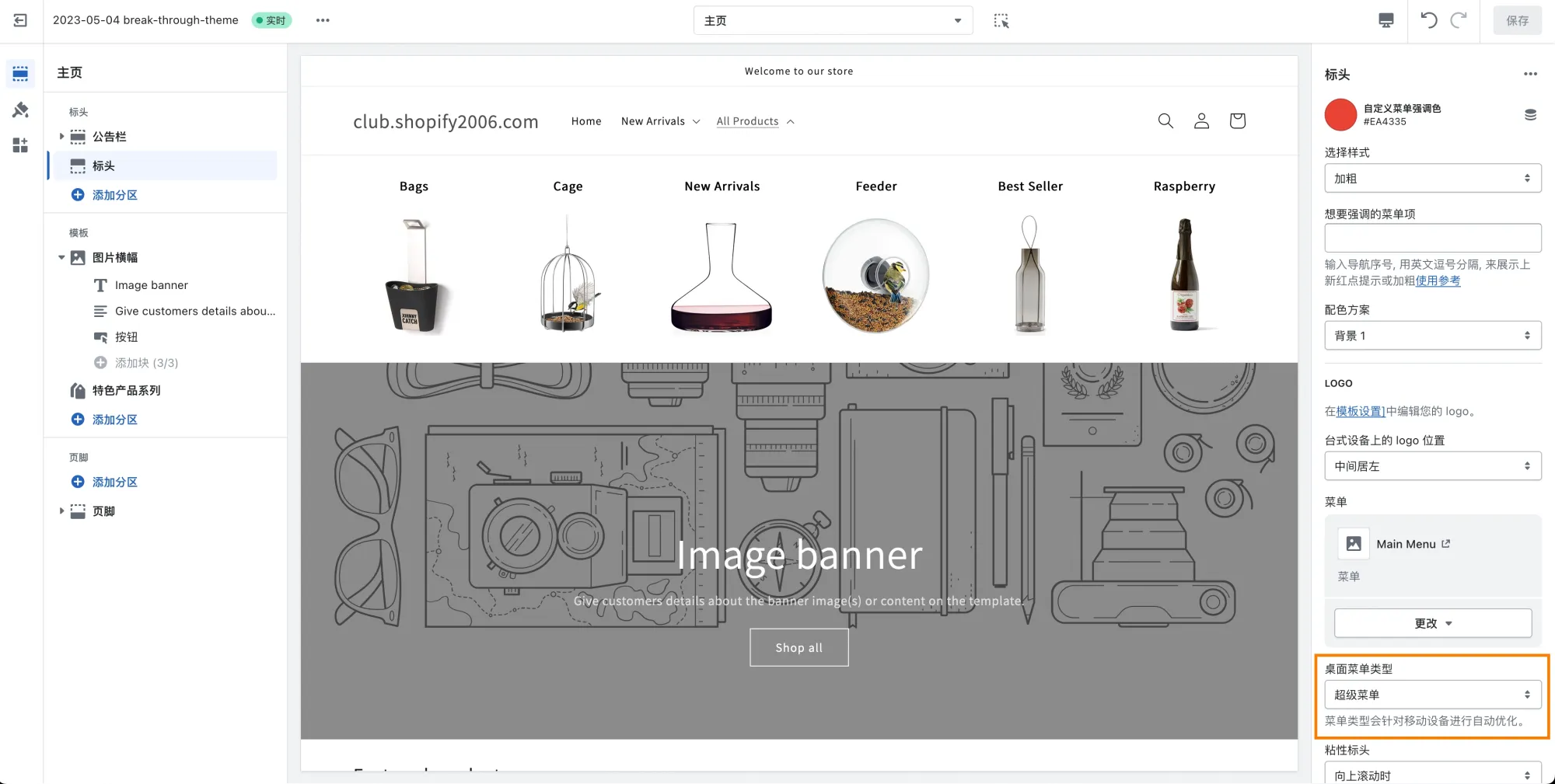Activate the section inspector icon beside page selector

tap(1001, 20)
